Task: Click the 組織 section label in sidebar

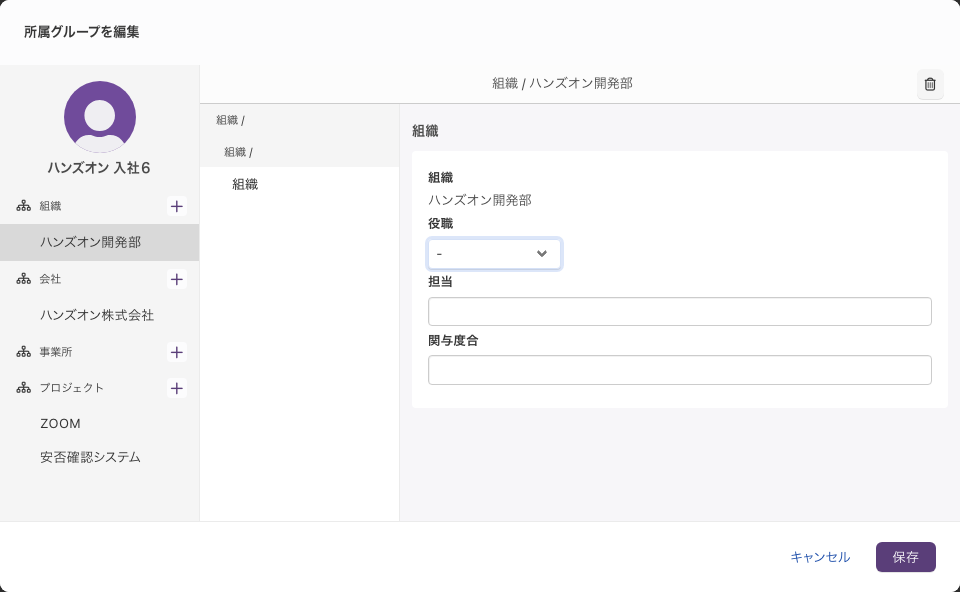Action: tap(50, 206)
